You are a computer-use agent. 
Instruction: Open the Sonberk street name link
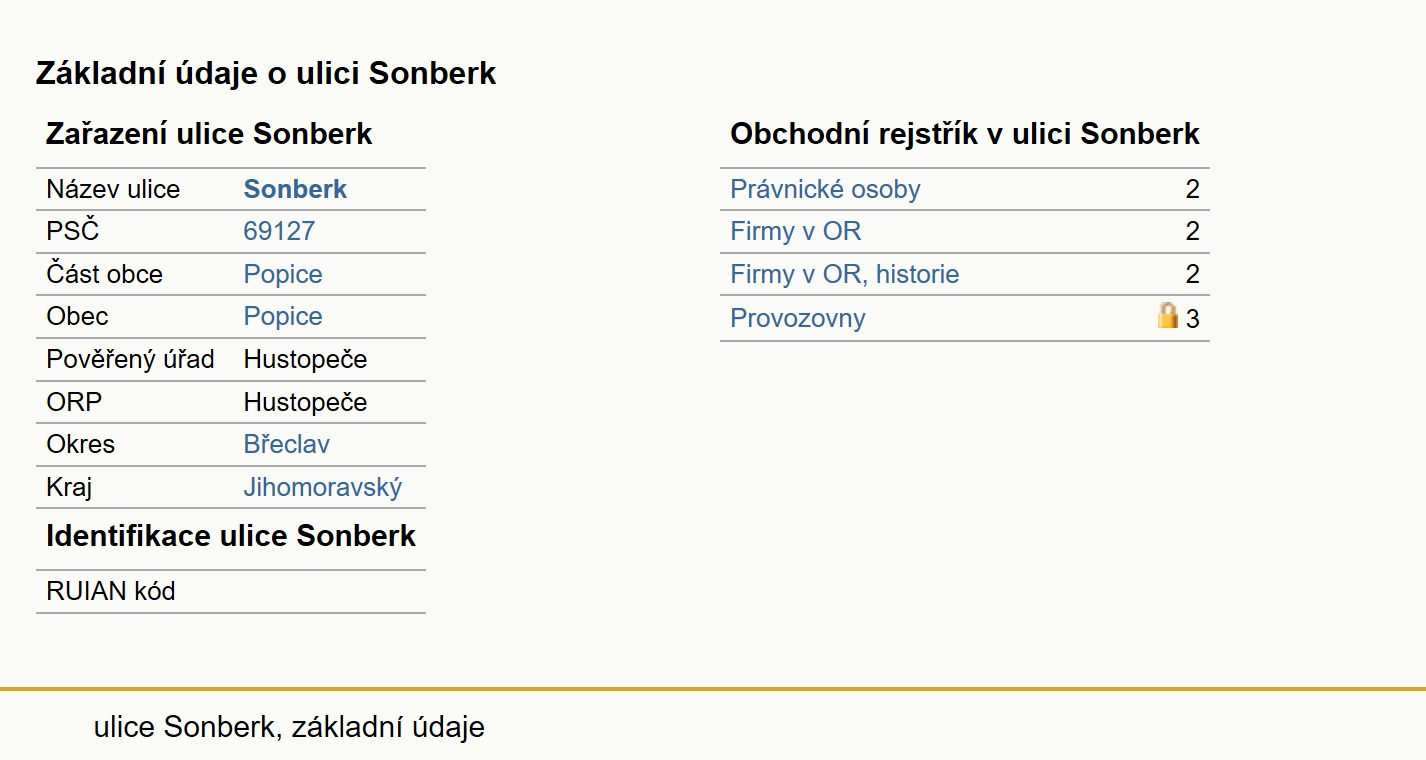(x=295, y=189)
